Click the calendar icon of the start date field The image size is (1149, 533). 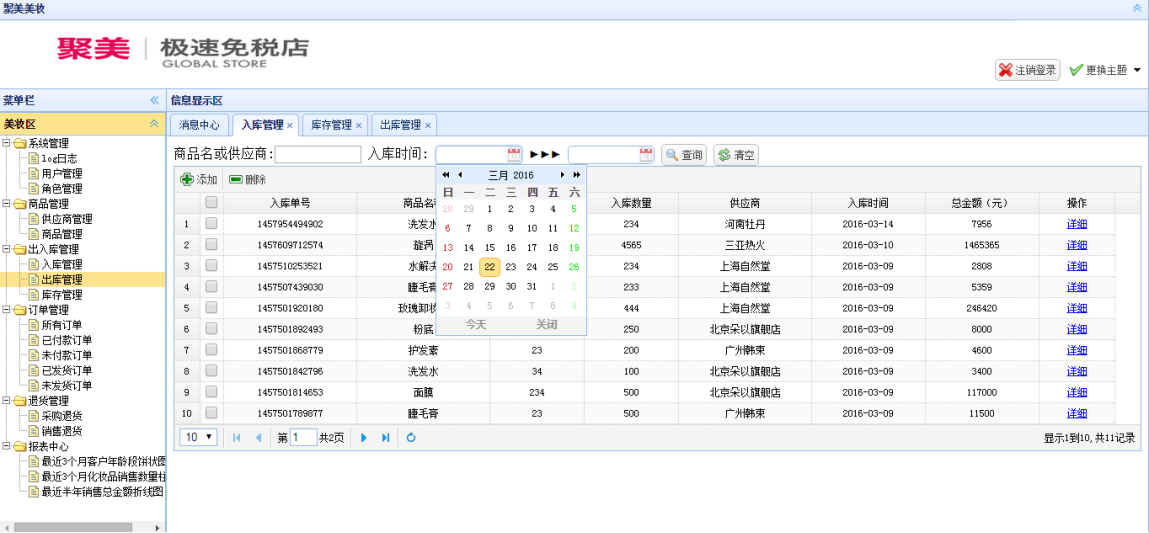tap(514, 155)
